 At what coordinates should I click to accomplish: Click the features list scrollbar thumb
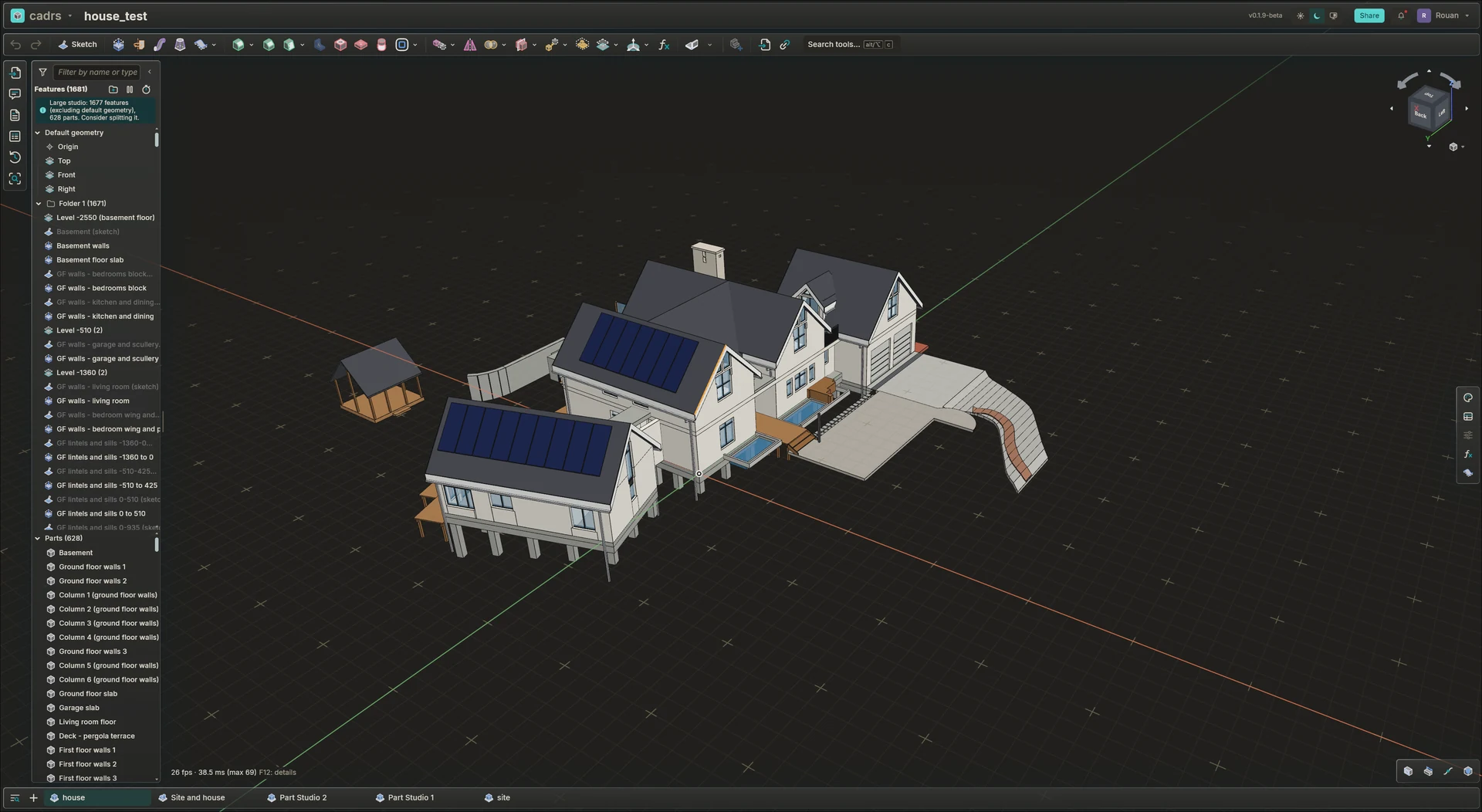tap(157, 140)
